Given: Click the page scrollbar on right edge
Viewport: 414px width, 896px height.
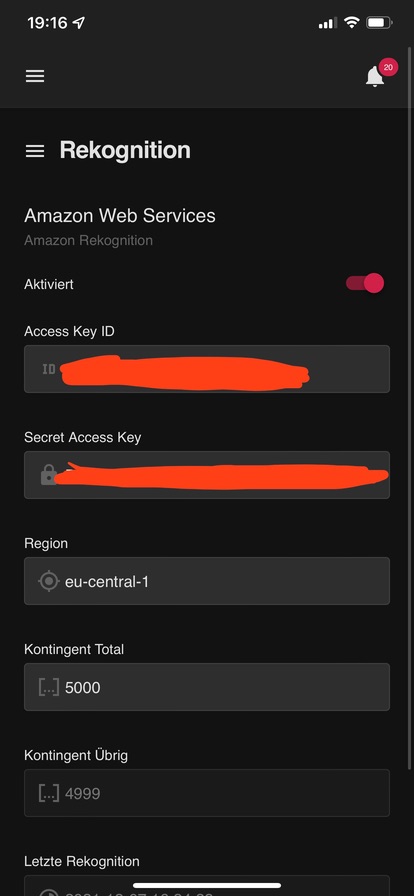Looking at the screenshot, I should [x=411, y=389].
